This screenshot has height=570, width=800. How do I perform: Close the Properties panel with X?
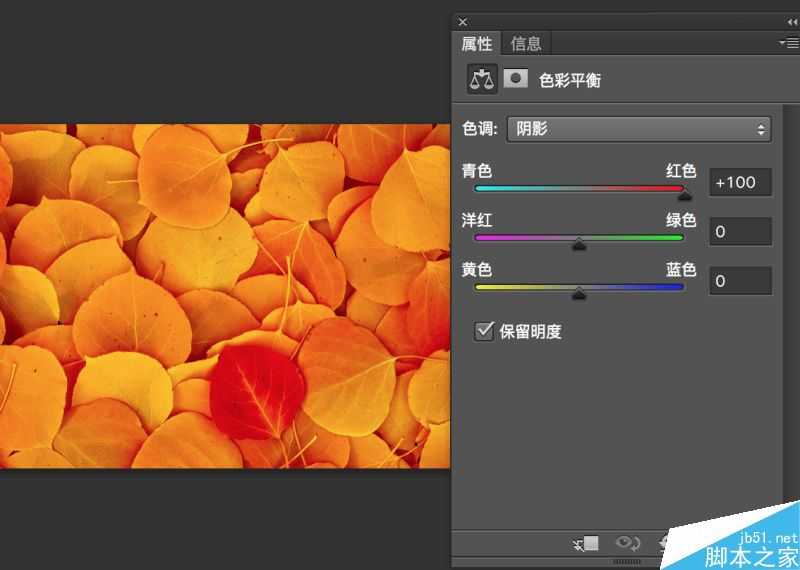(x=463, y=21)
